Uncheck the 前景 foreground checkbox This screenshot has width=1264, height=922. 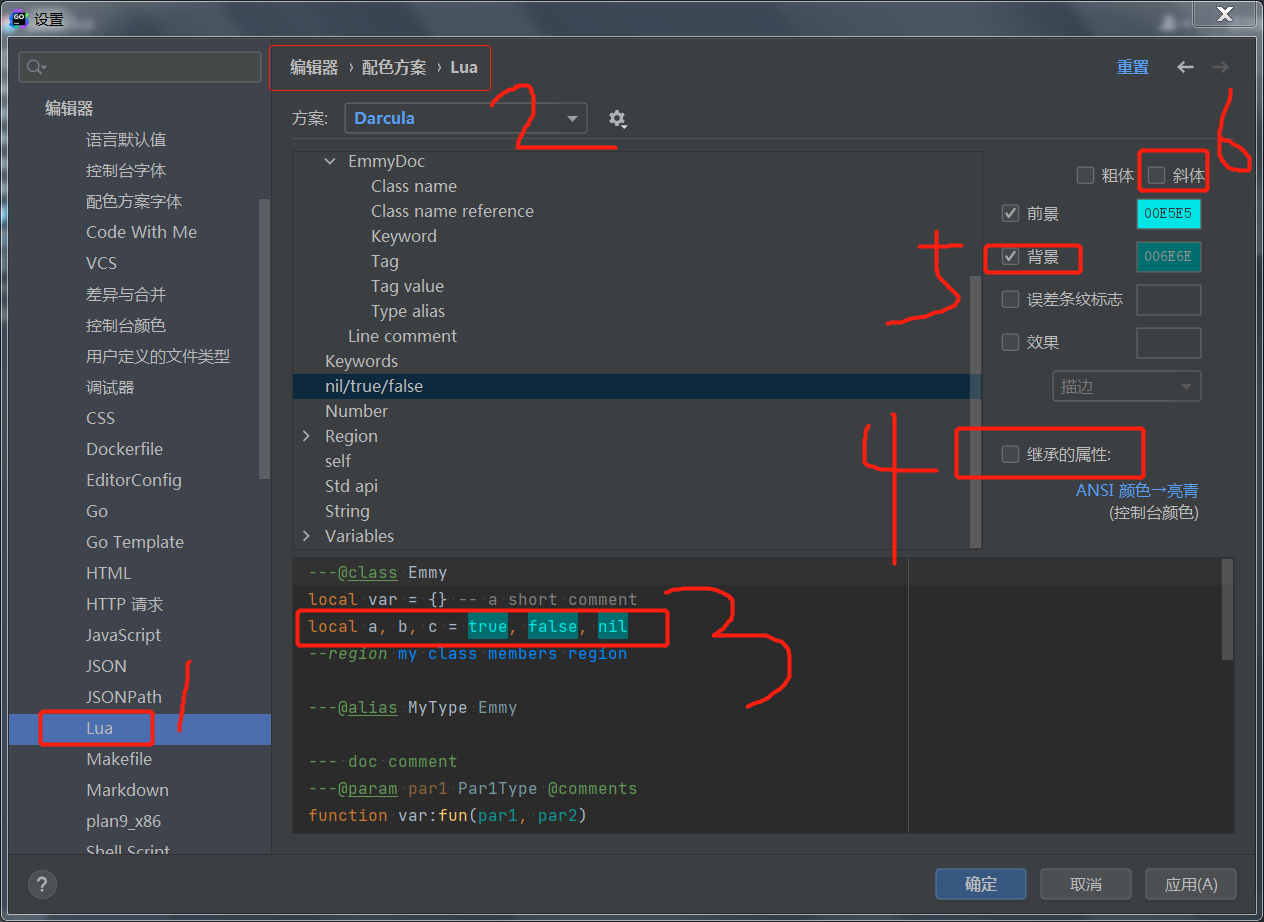[x=1010, y=213]
